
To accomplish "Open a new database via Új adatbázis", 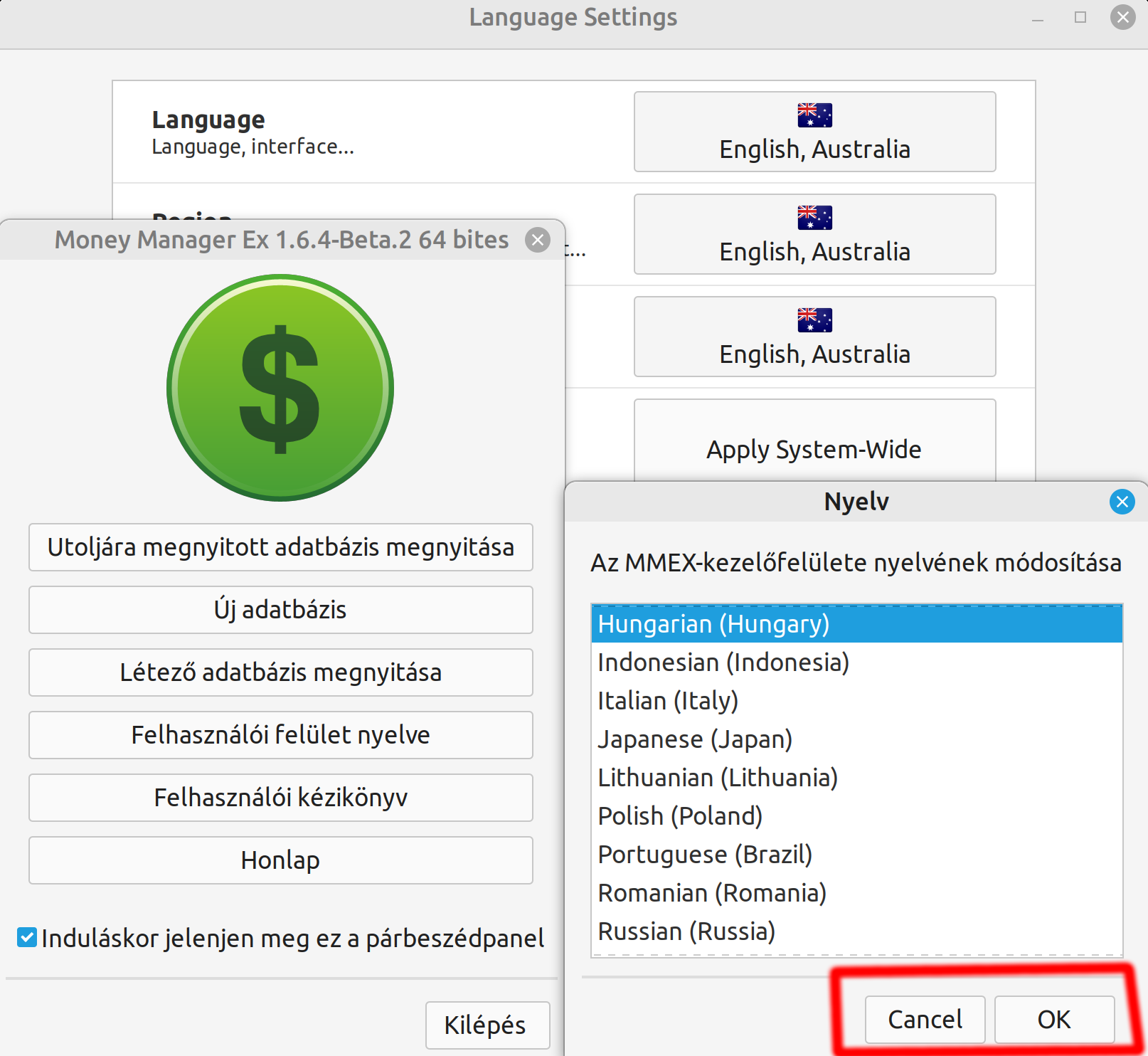I will 280,609.
